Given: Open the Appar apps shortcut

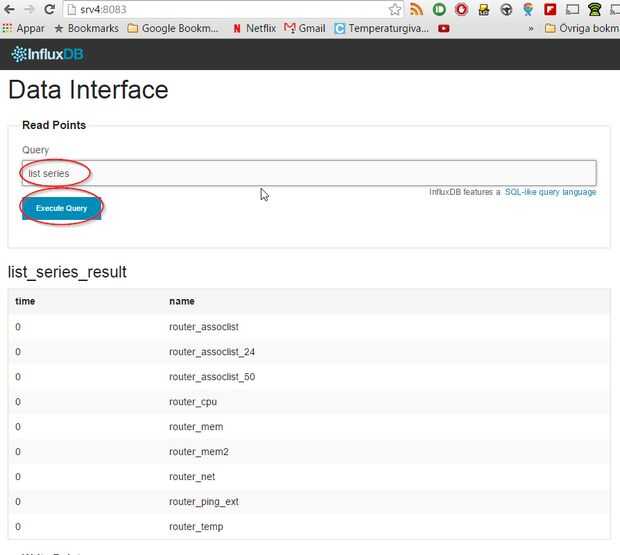Looking at the screenshot, I should 23,28.
